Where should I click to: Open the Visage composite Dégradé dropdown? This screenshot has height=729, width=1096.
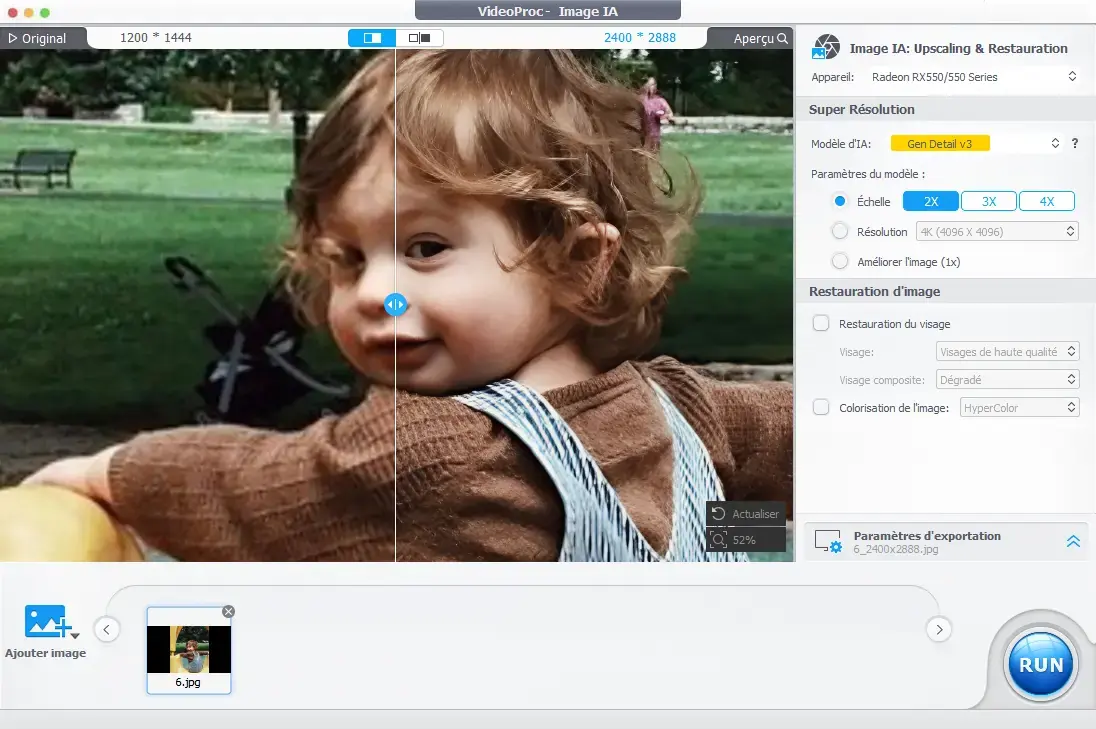[x=1008, y=379]
